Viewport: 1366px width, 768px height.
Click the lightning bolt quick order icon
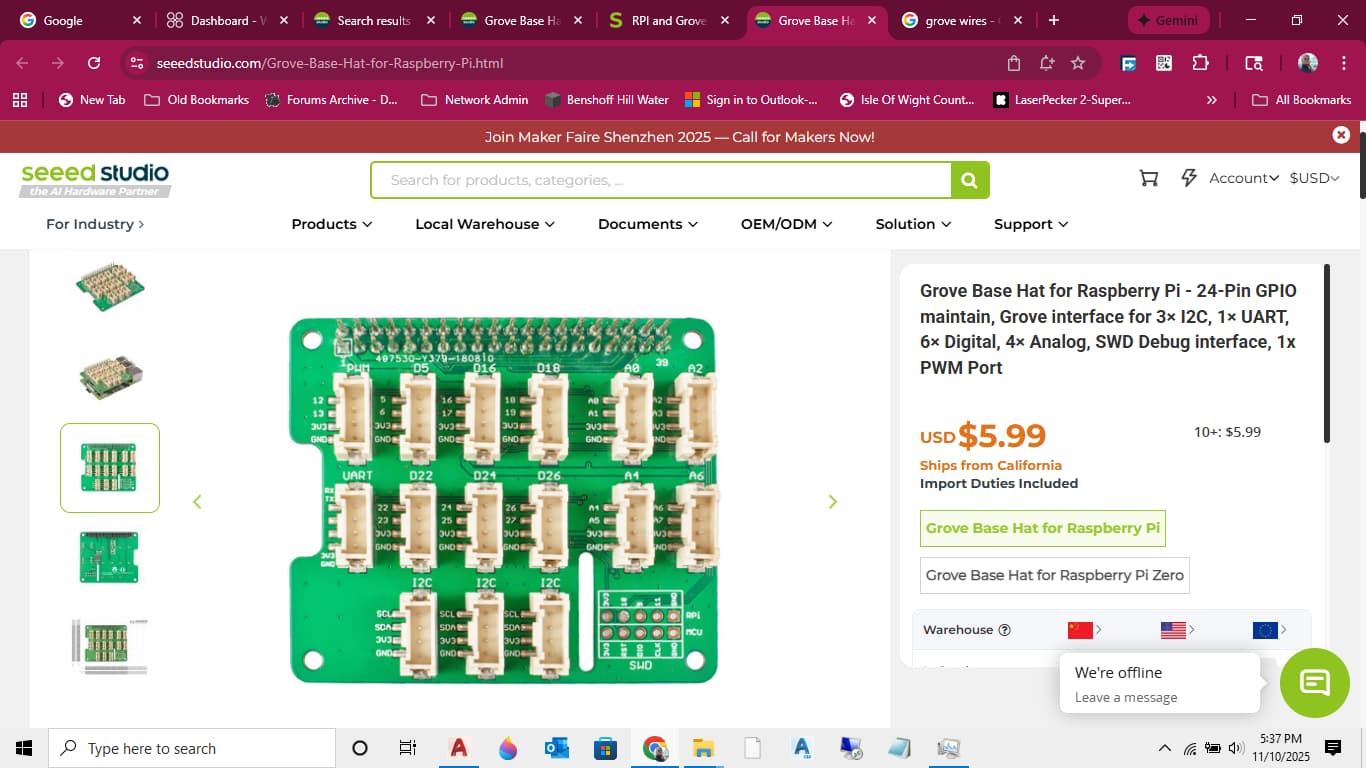pyautogui.click(x=1189, y=178)
